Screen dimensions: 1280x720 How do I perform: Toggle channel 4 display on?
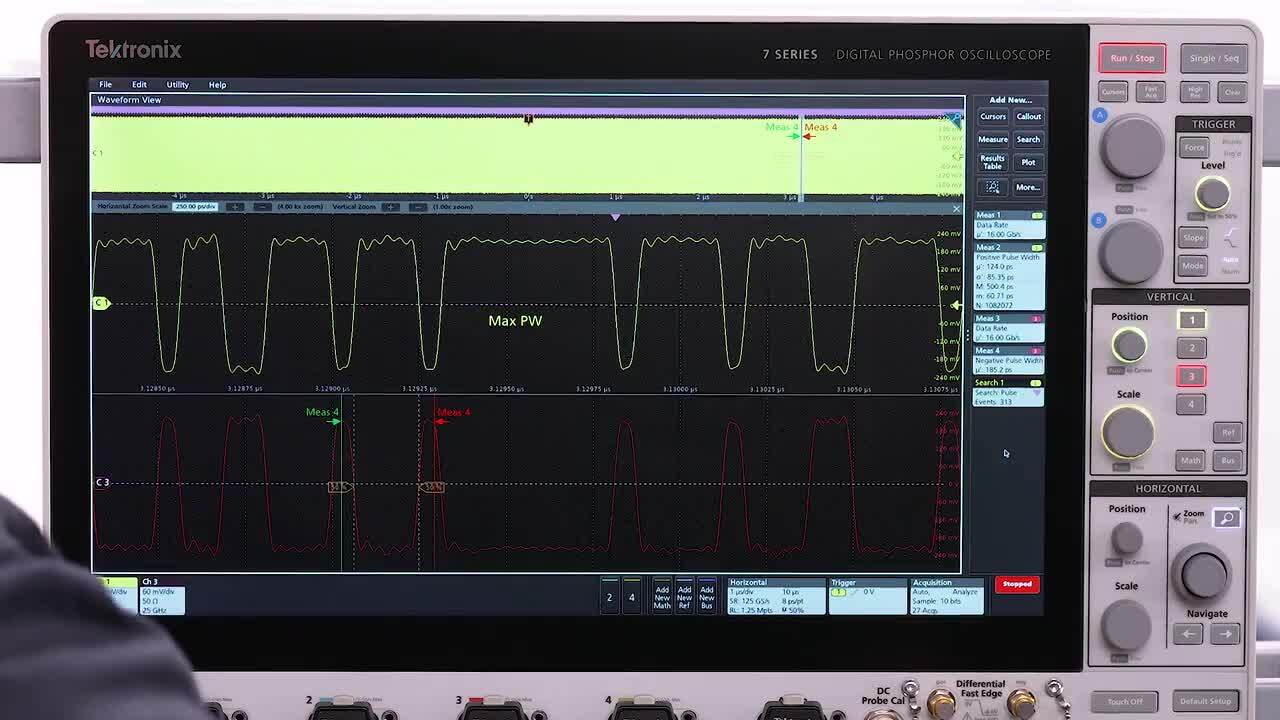(630, 597)
